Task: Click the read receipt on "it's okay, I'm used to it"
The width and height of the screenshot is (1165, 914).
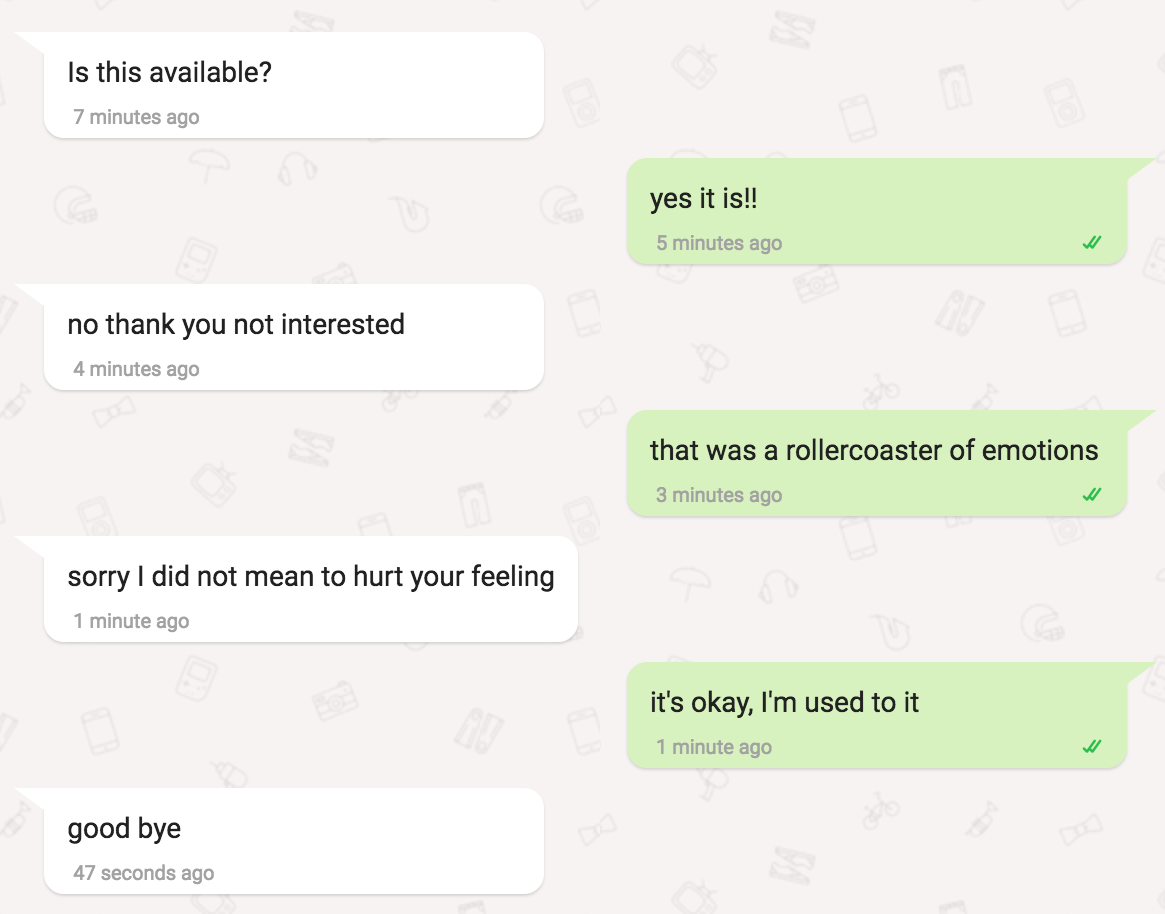Action: tap(1092, 746)
